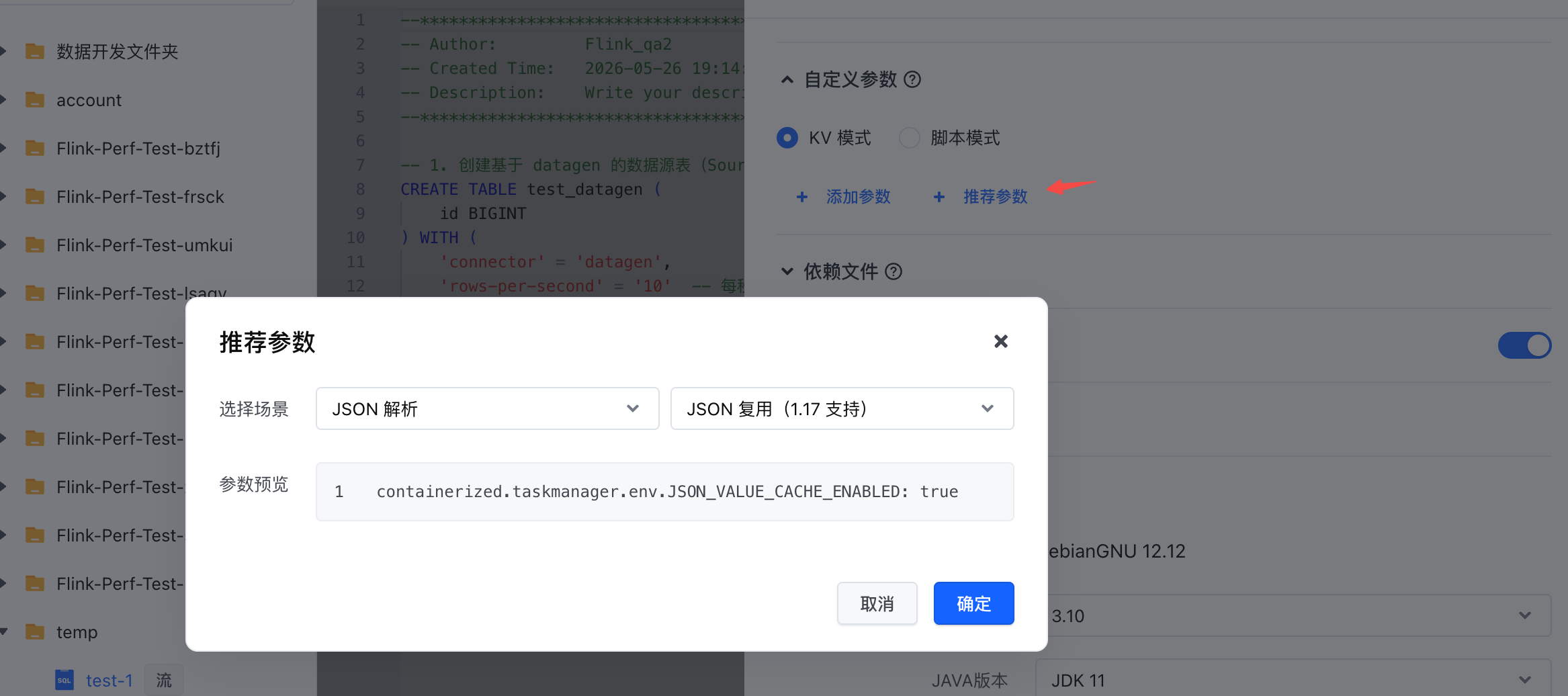Click the account folder name

point(89,100)
